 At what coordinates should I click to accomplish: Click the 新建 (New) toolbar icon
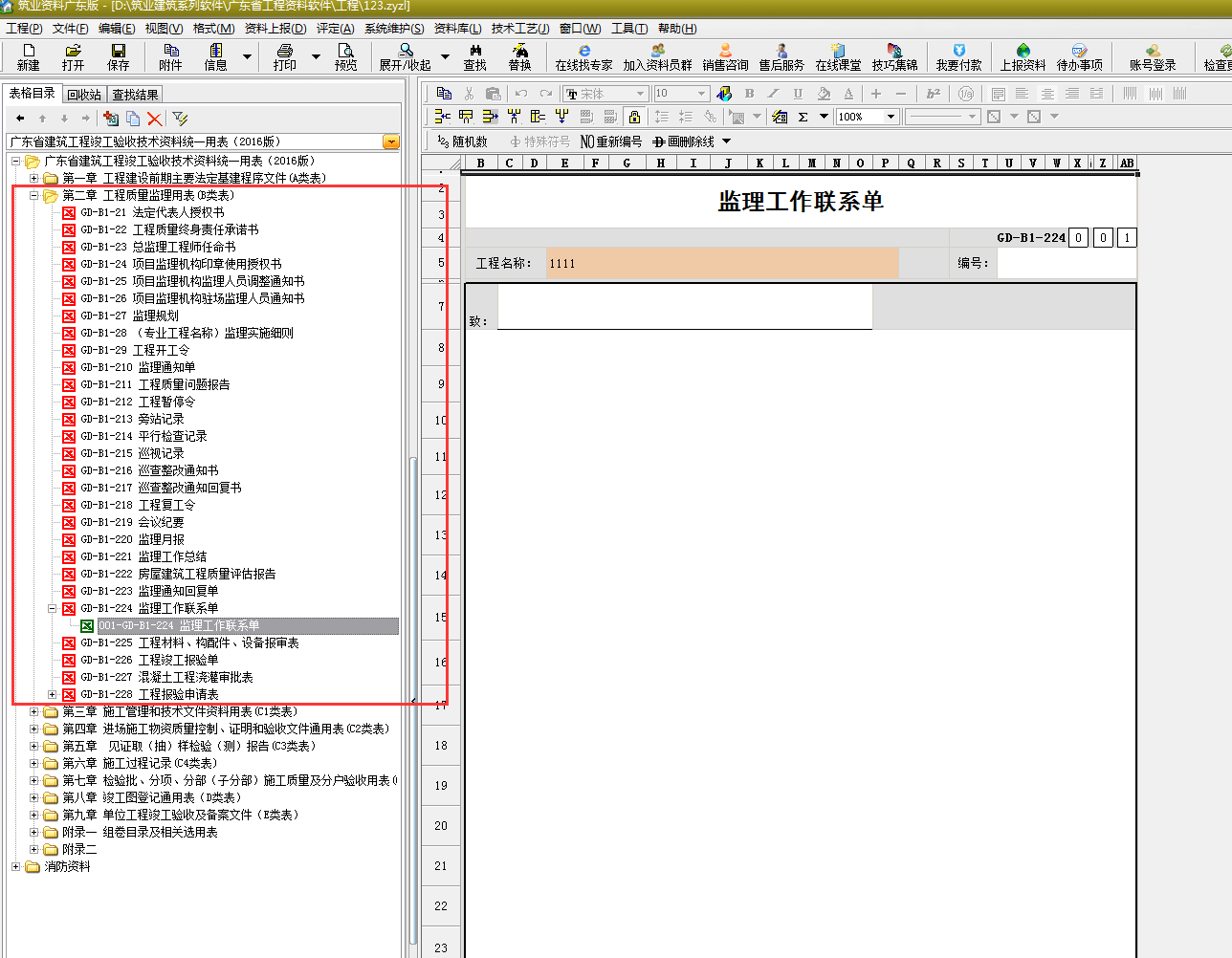pyautogui.click(x=28, y=56)
